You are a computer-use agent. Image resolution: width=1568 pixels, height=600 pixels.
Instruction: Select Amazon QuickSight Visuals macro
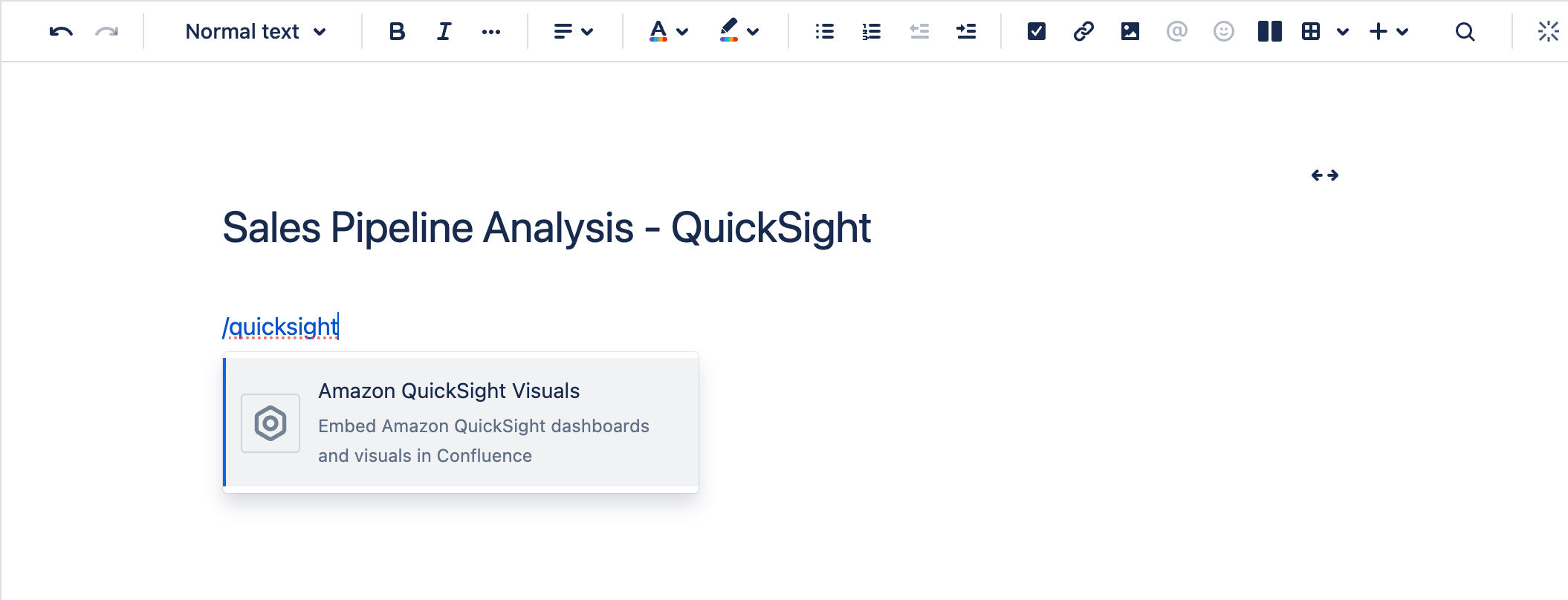click(x=461, y=422)
